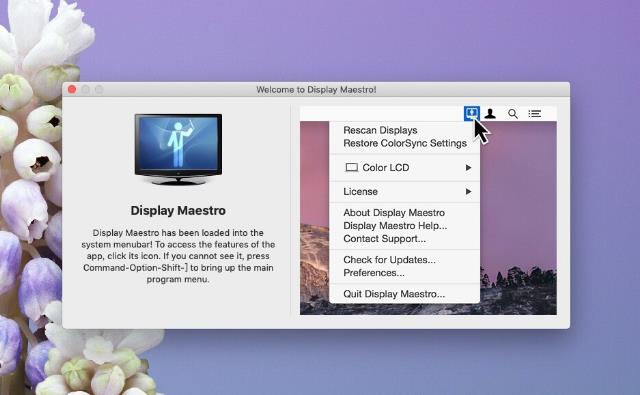Viewport: 640px width, 395px height.
Task: Open Display Maestro Help...
Action: coord(404,226)
